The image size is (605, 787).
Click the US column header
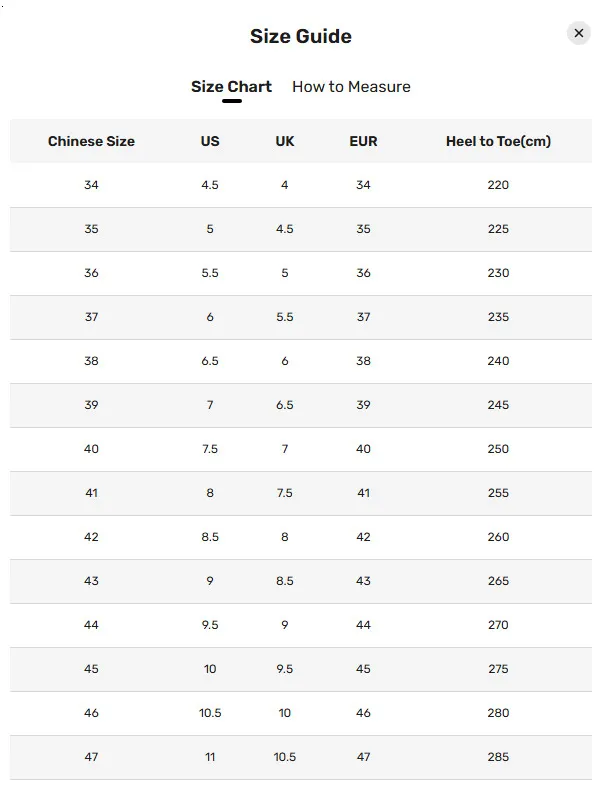pyautogui.click(x=210, y=141)
